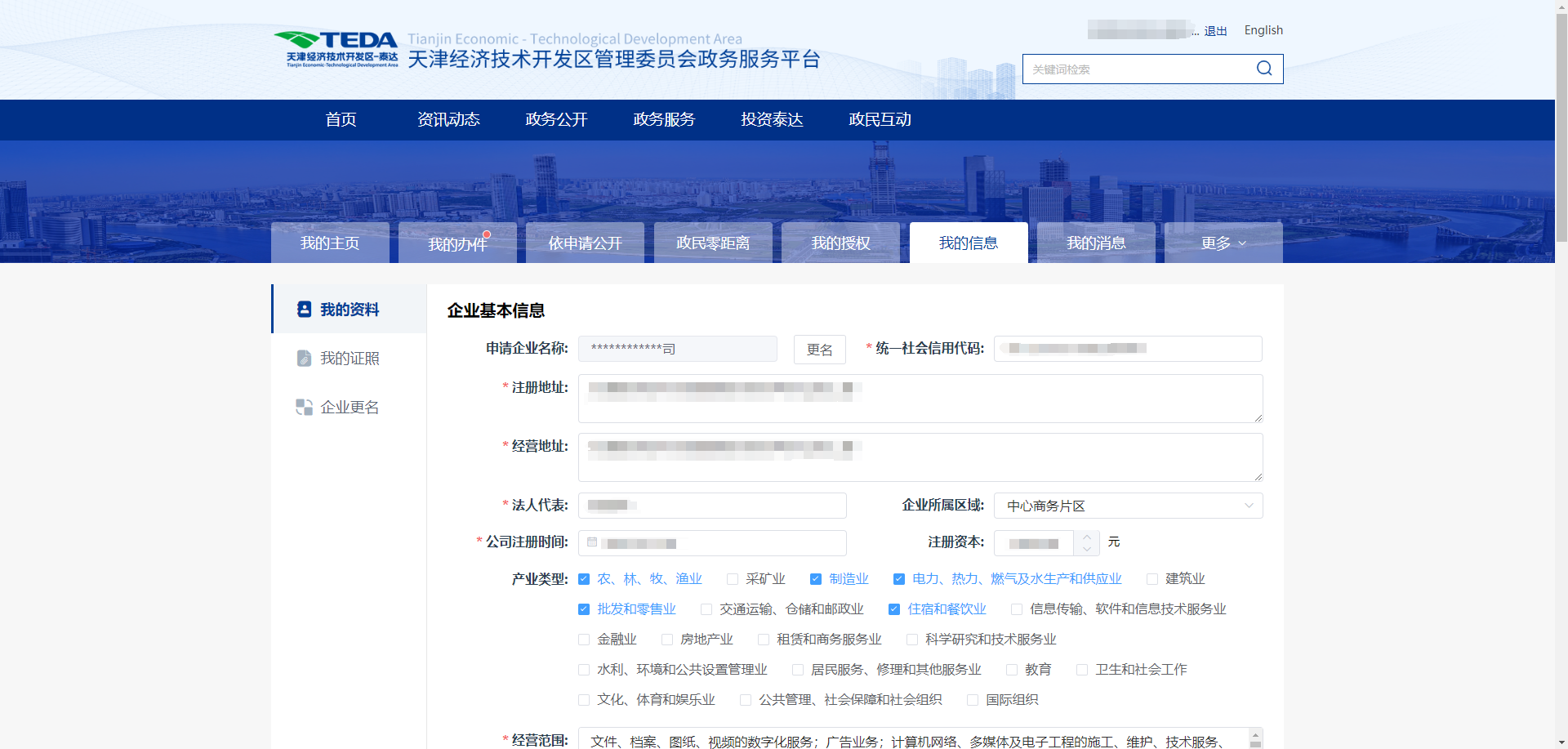
Task: Check the 教育 checkbox
Action: 1012,670
